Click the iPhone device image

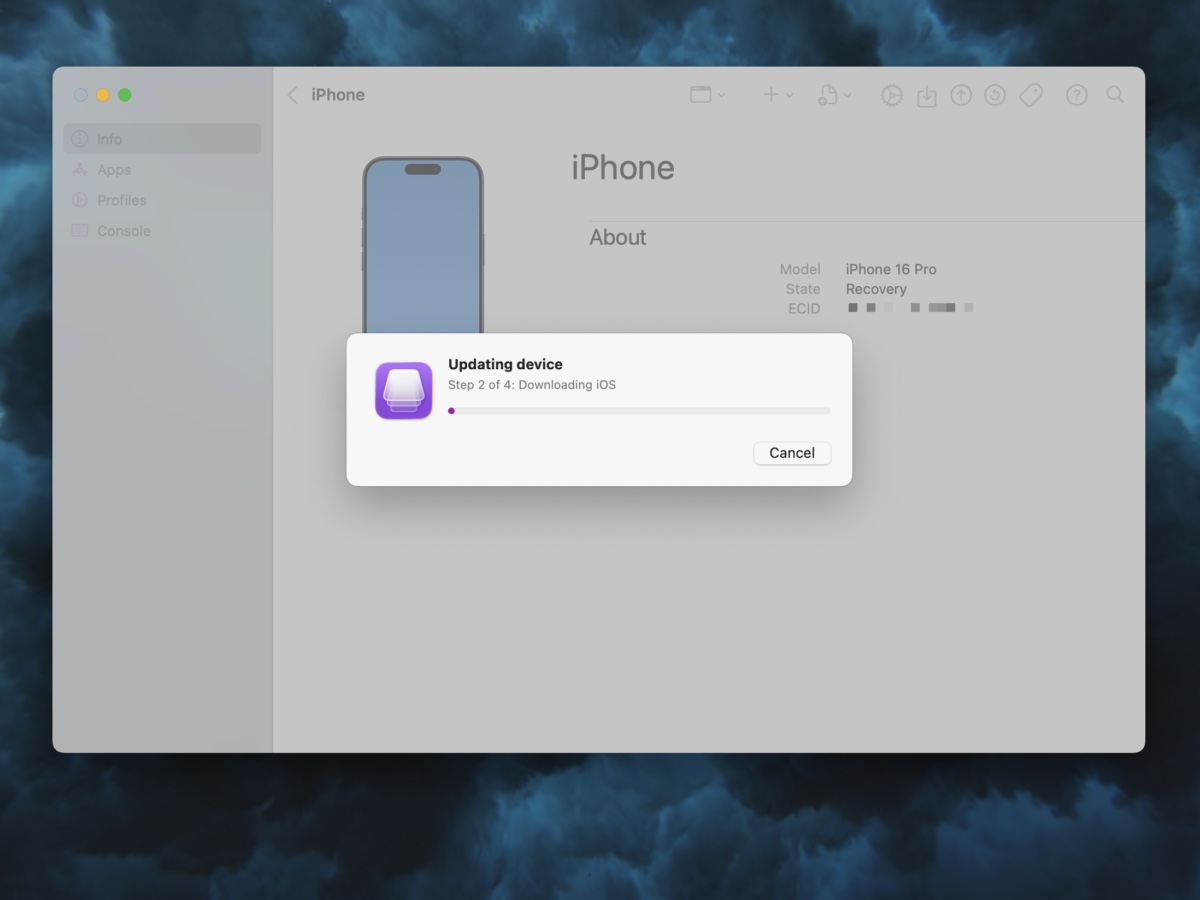tap(423, 245)
